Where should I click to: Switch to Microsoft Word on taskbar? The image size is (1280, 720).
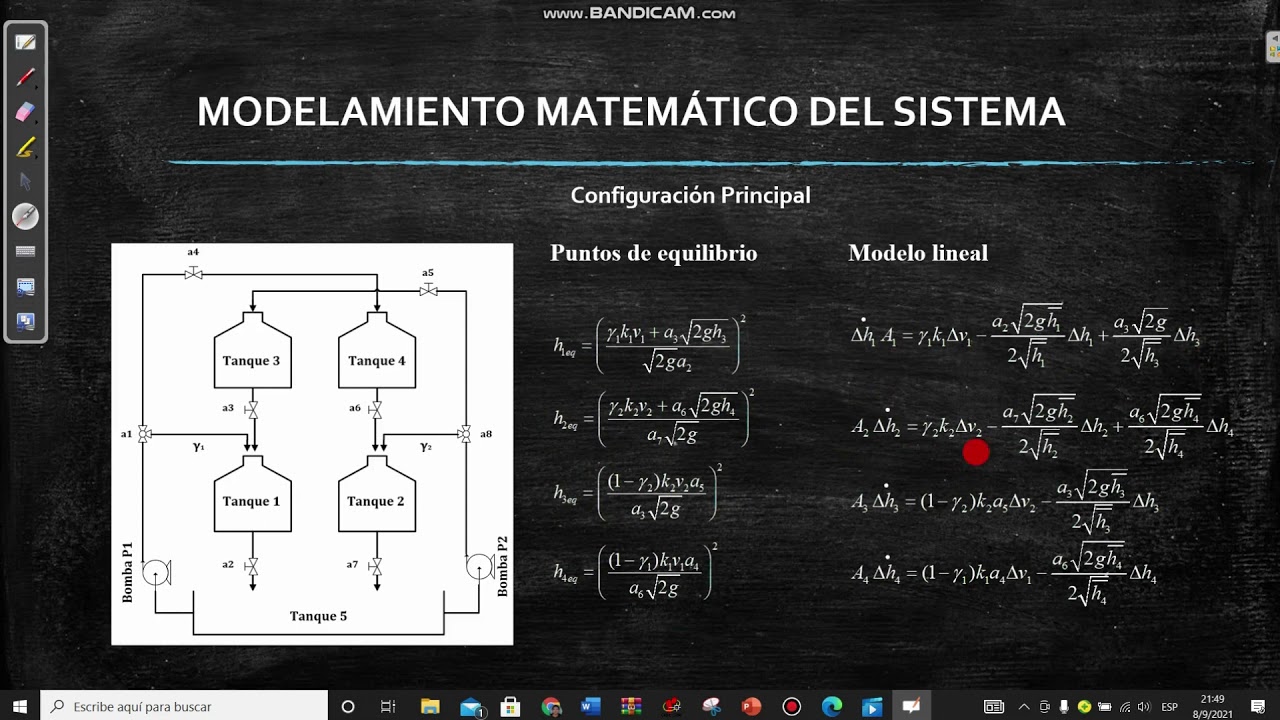[x=591, y=706]
